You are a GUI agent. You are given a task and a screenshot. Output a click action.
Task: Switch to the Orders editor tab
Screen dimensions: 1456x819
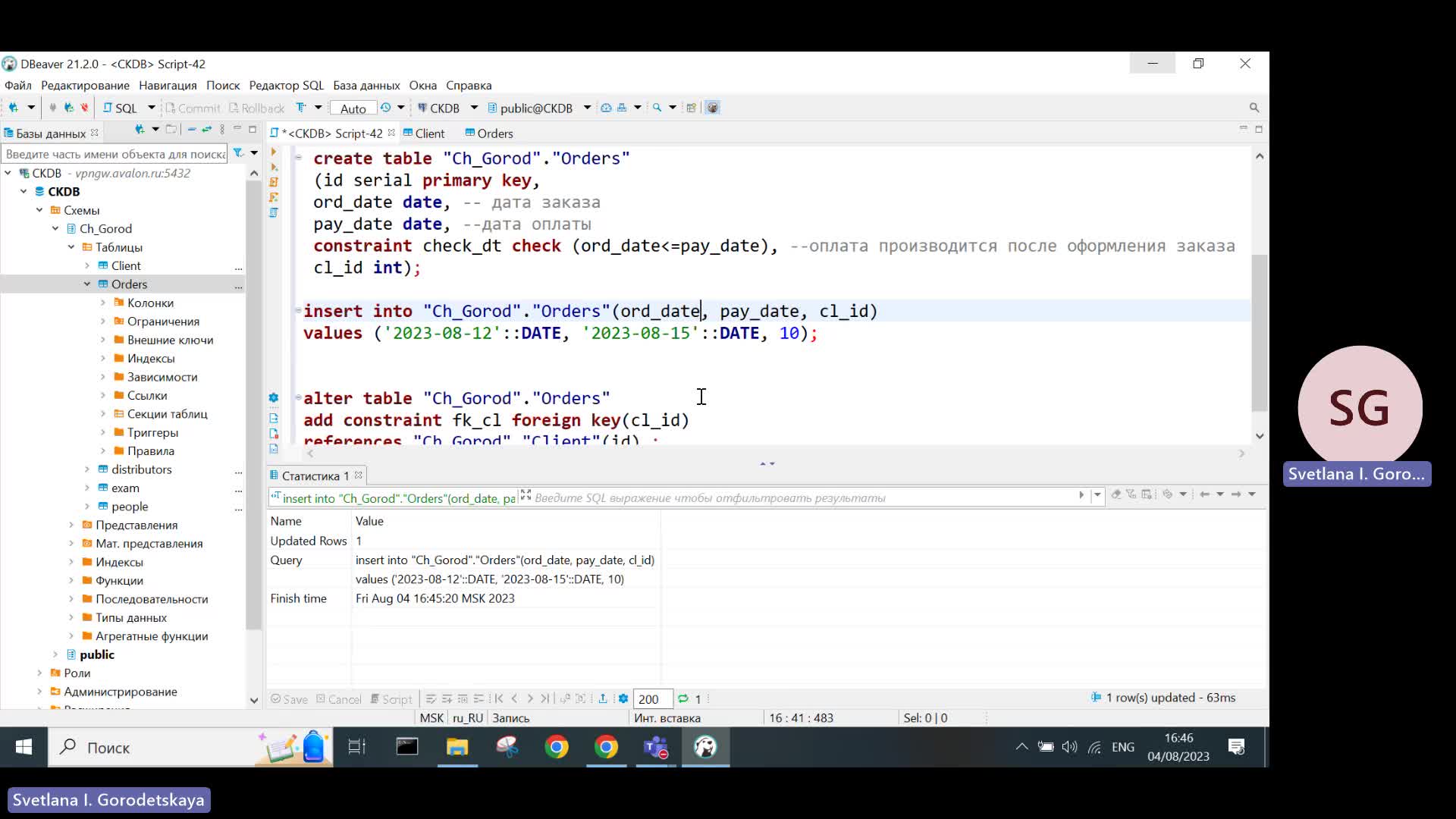(489, 133)
